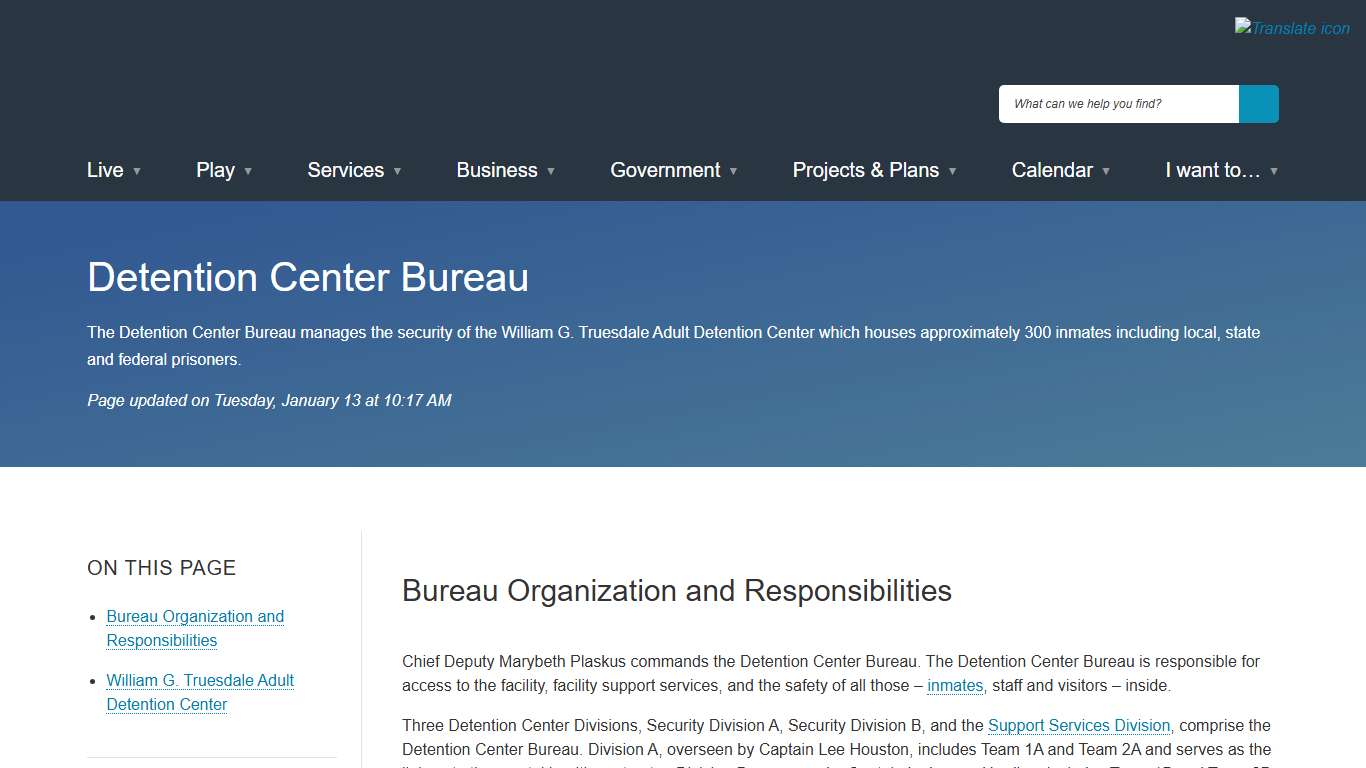The width and height of the screenshot is (1366, 768).
Task: Click the Projects & Plans arrow icon
Action: [x=952, y=171]
